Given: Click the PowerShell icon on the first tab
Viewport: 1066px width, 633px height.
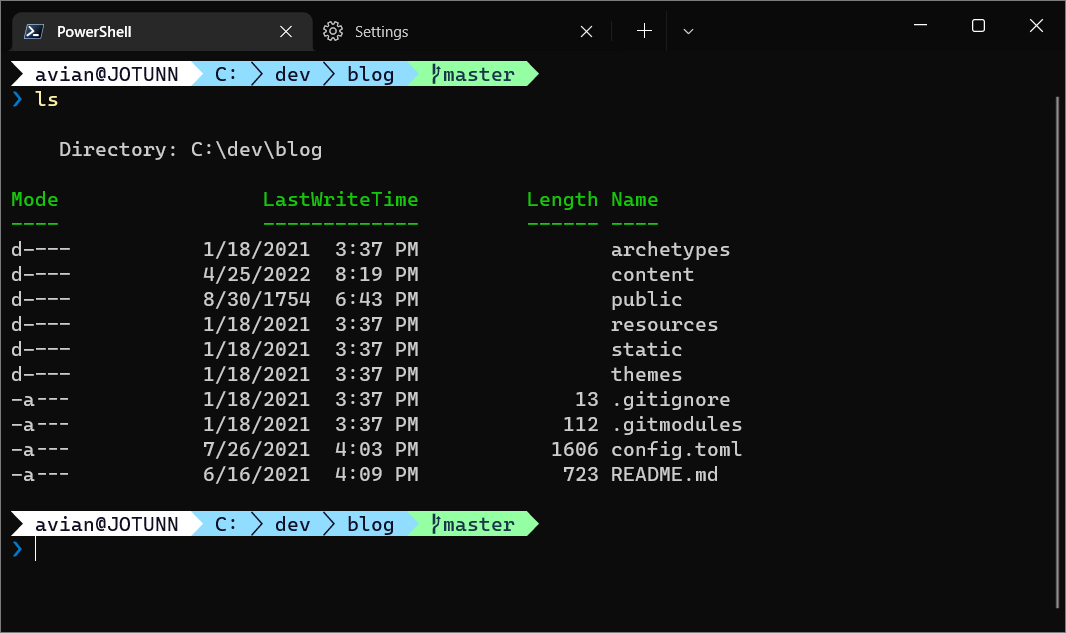Looking at the screenshot, I should (33, 30).
